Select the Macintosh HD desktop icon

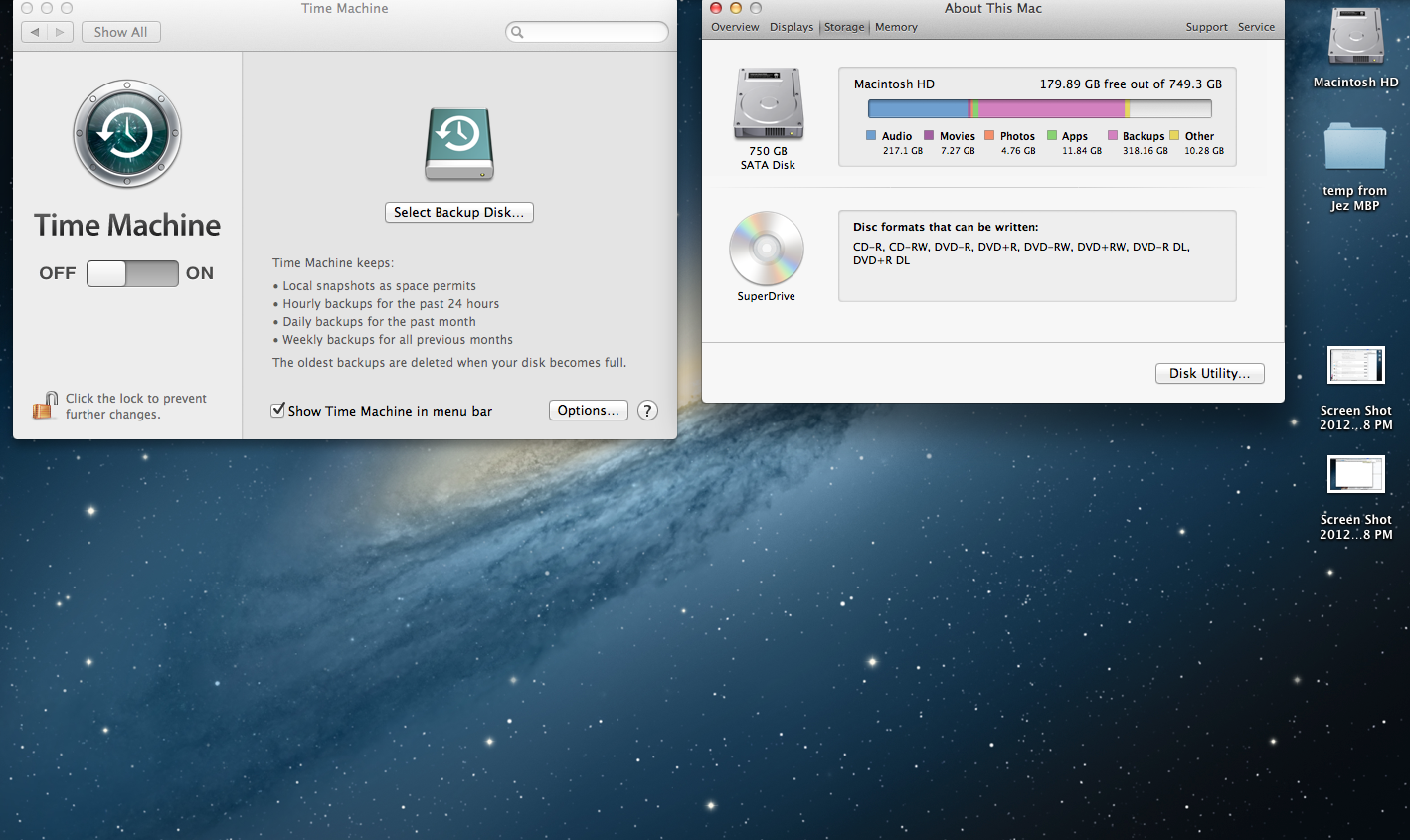(1356, 38)
